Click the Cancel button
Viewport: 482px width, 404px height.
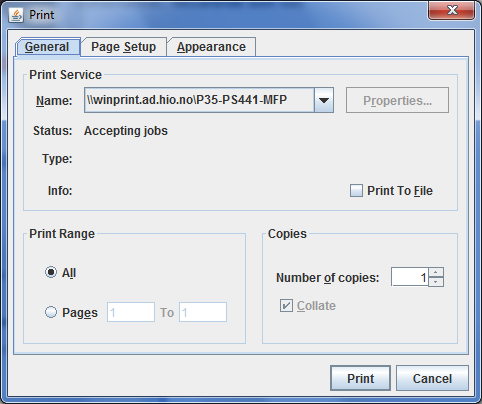click(432, 378)
